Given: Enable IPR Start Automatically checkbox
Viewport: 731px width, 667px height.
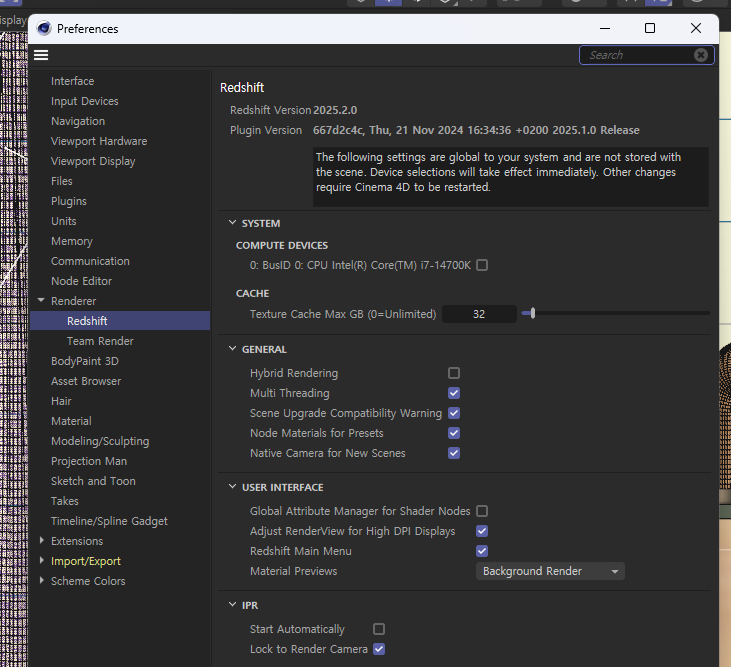Looking at the screenshot, I should pos(379,629).
